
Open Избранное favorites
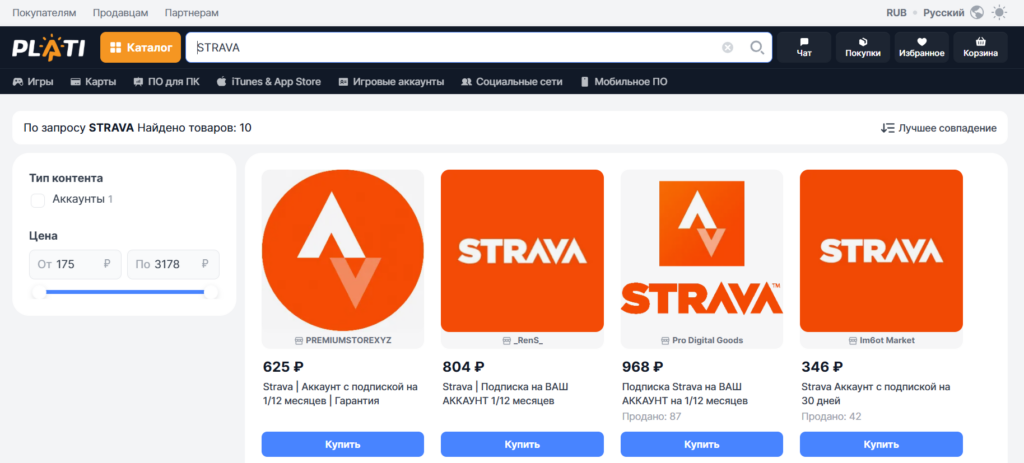click(921, 48)
